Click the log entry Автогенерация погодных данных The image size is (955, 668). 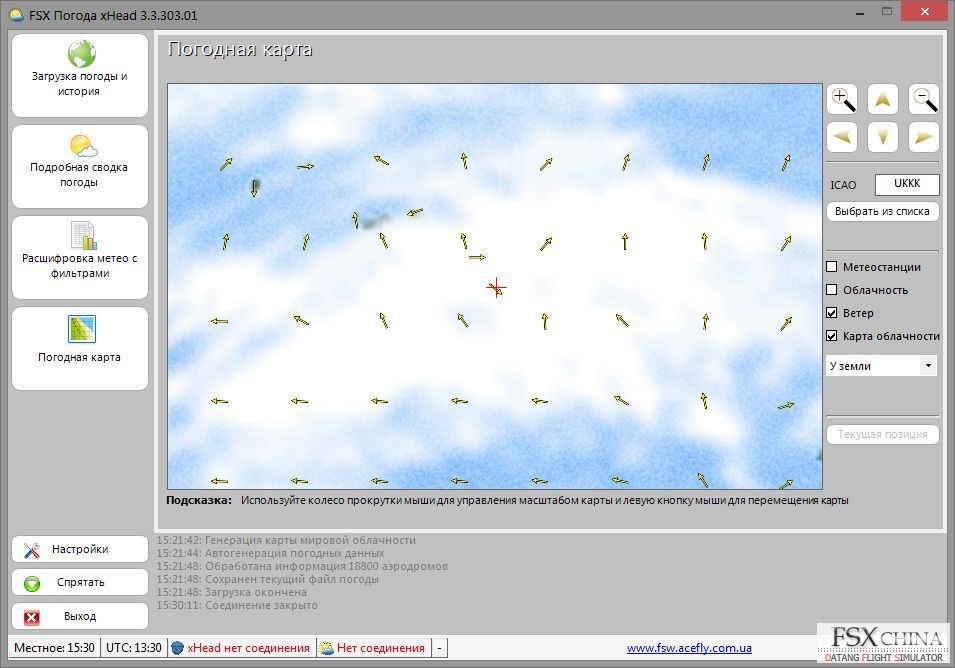pyautogui.click(x=270, y=553)
